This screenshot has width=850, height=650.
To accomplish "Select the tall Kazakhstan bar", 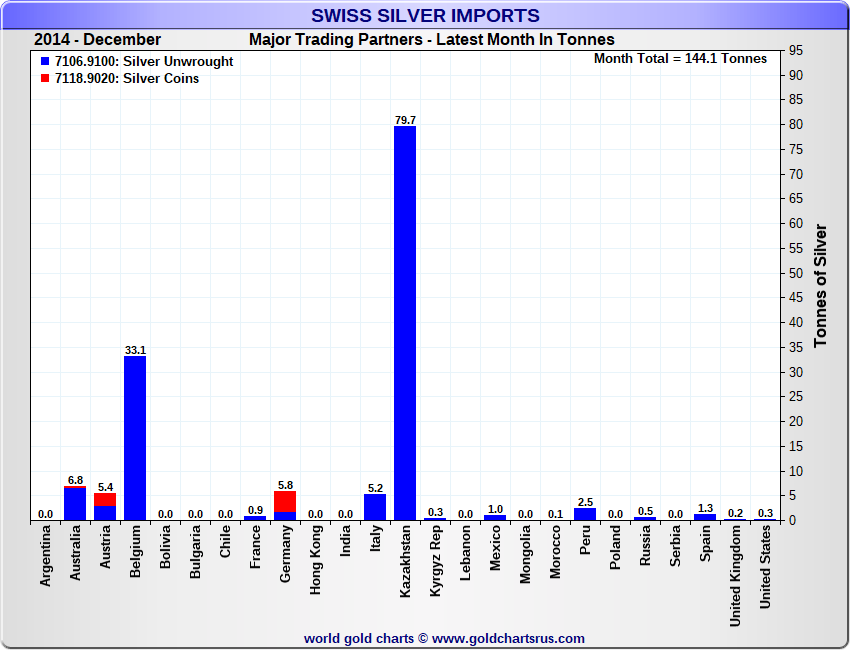I will [x=405, y=320].
